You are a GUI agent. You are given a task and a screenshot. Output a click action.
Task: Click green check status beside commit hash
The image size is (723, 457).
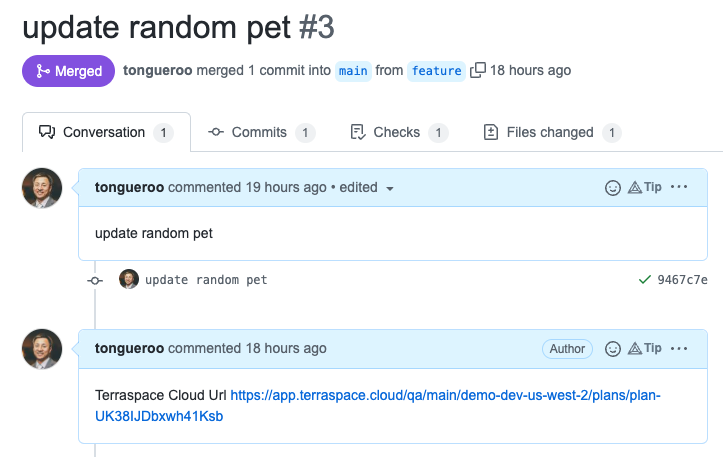(x=645, y=279)
